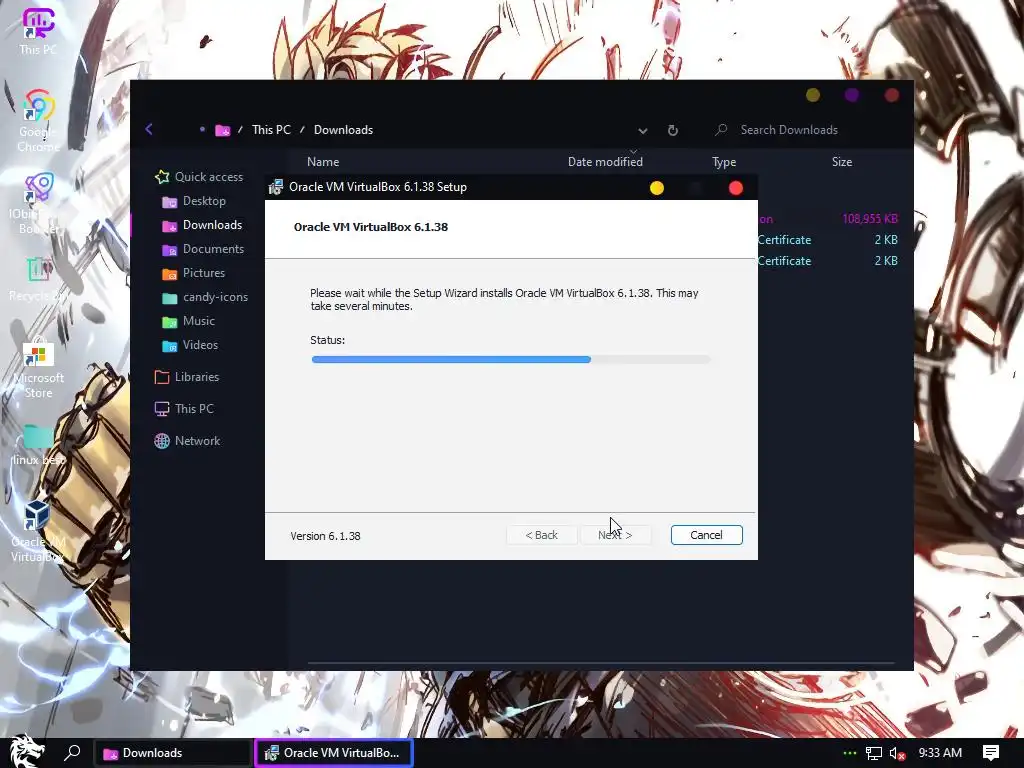Switch to Downloads taskbar window
The height and width of the screenshot is (768, 1024).
[x=173, y=753]
